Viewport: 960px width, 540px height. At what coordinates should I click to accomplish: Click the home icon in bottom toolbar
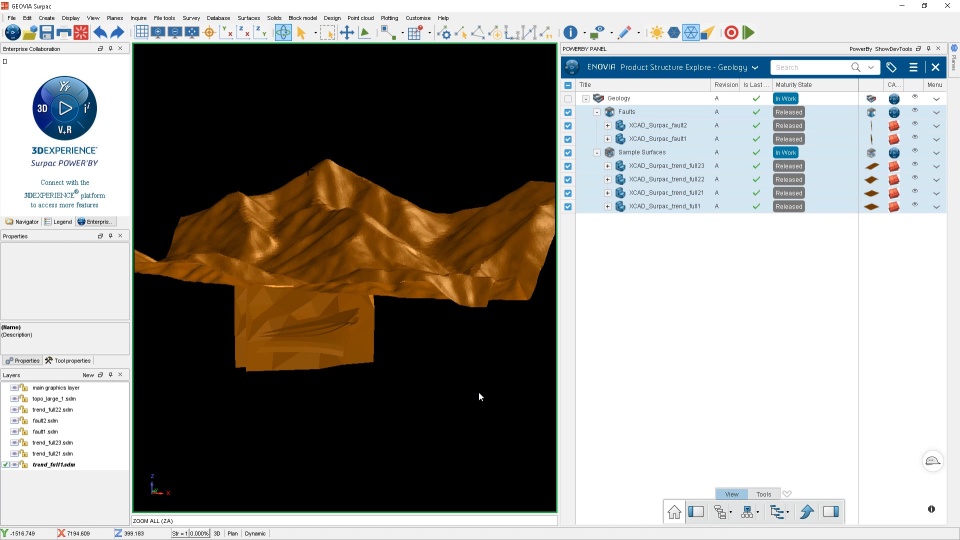[674, 512]
